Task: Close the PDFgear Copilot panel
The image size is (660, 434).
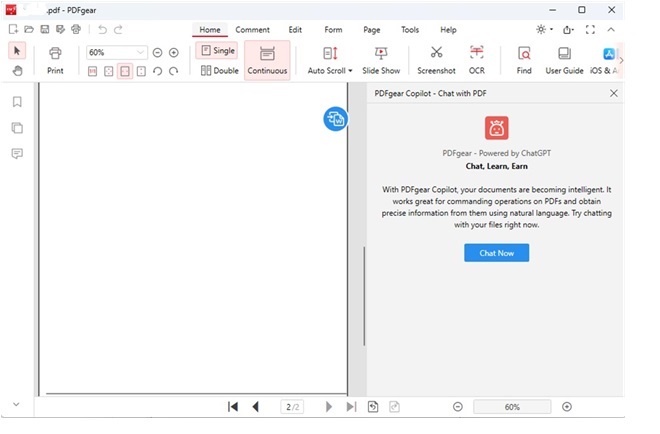Action: [x=614, y=93]
